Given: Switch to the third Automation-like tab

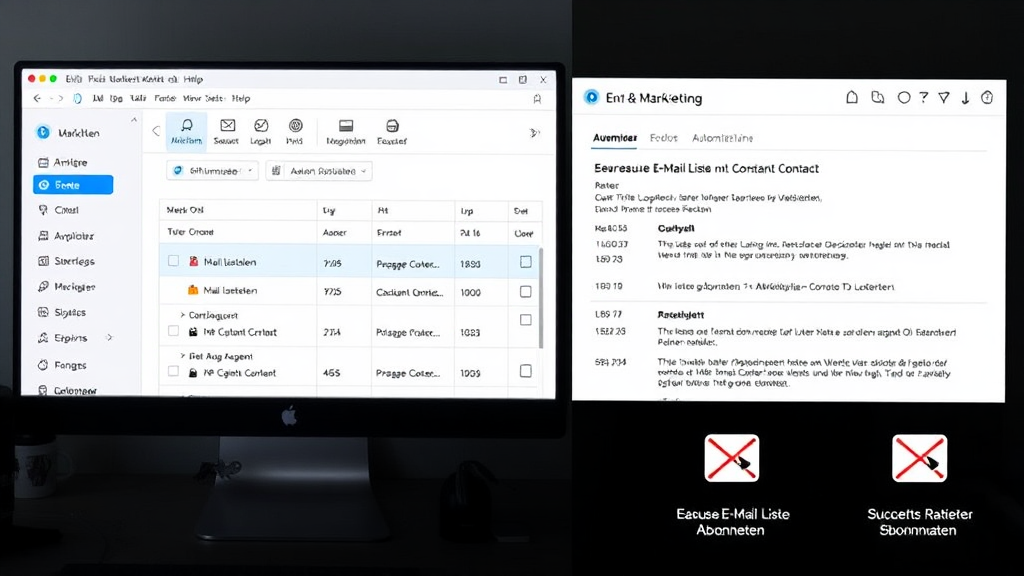Looking at the screenshot, I should click(x=722, y=138).
